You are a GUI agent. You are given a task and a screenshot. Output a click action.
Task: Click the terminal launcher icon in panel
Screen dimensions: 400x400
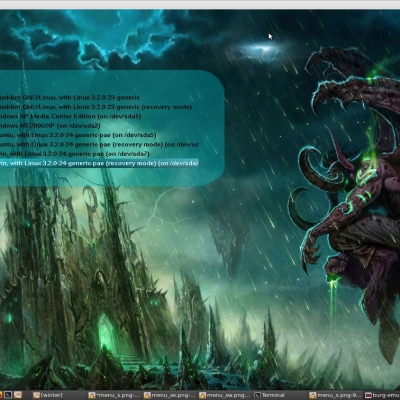point(8,395)
